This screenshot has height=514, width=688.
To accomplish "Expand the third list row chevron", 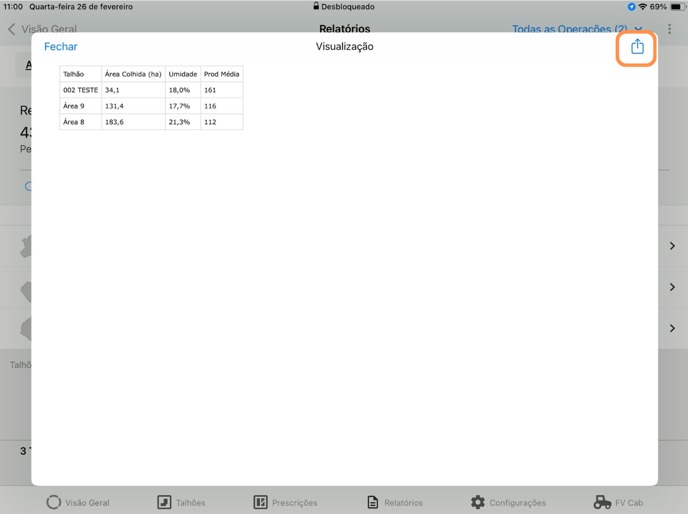I will tap(672, 328).
